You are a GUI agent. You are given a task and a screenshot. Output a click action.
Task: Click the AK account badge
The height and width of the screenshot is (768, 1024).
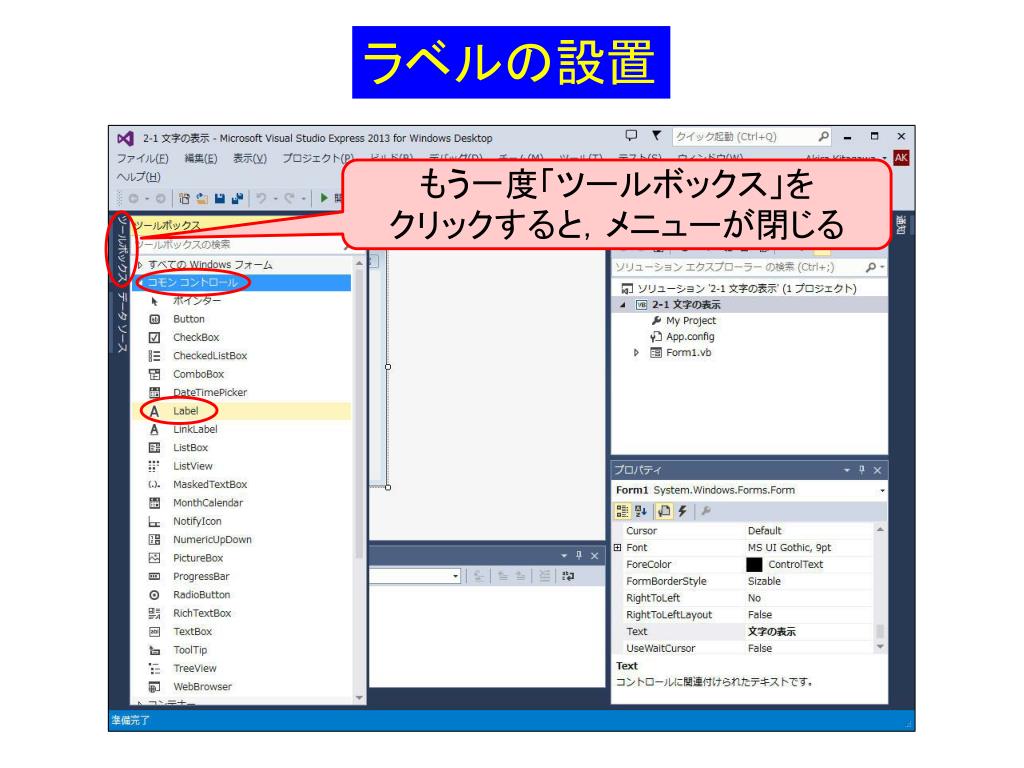pyautogui.click(x=901, y=157)
